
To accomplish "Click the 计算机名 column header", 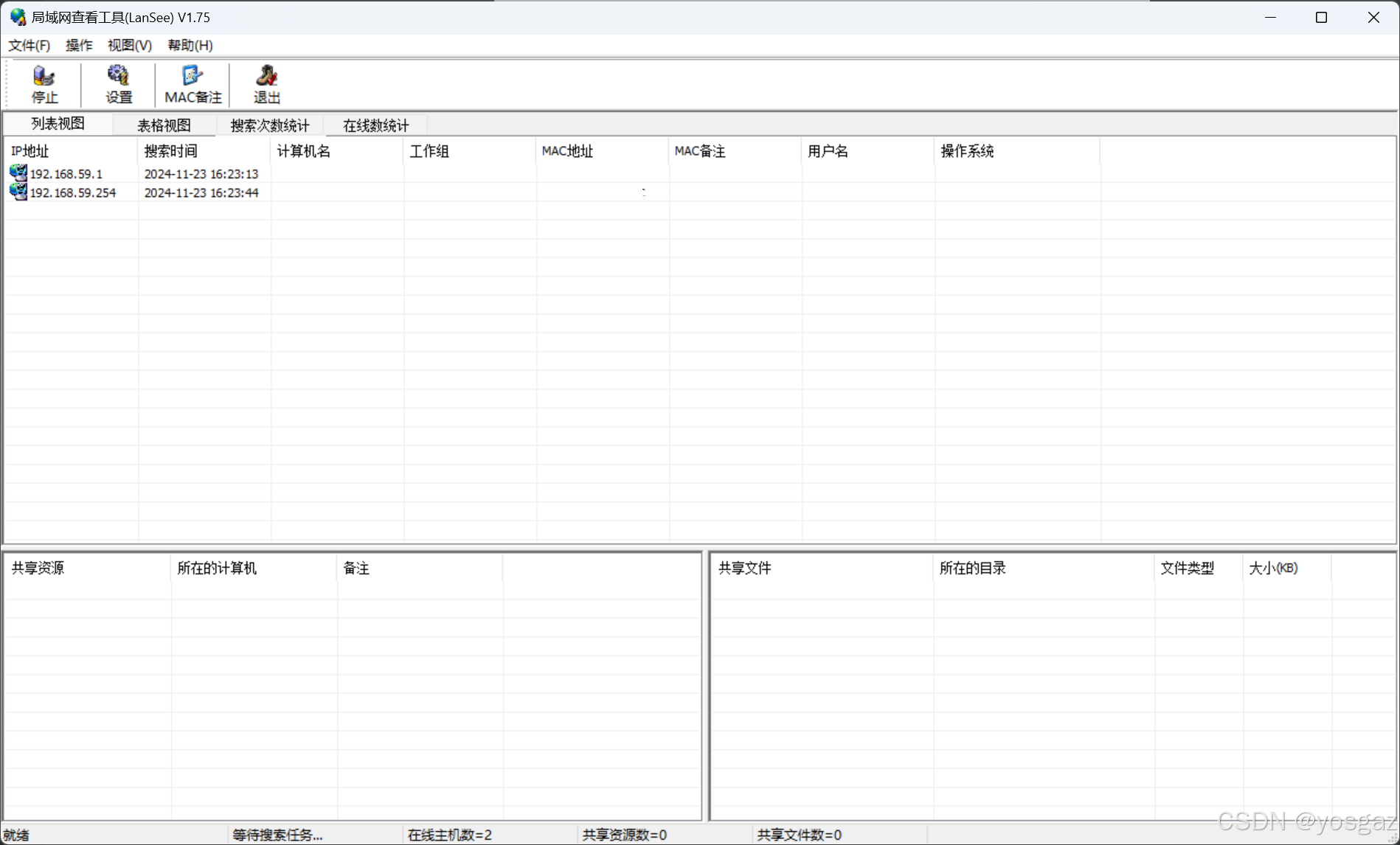I will (336, 151).
